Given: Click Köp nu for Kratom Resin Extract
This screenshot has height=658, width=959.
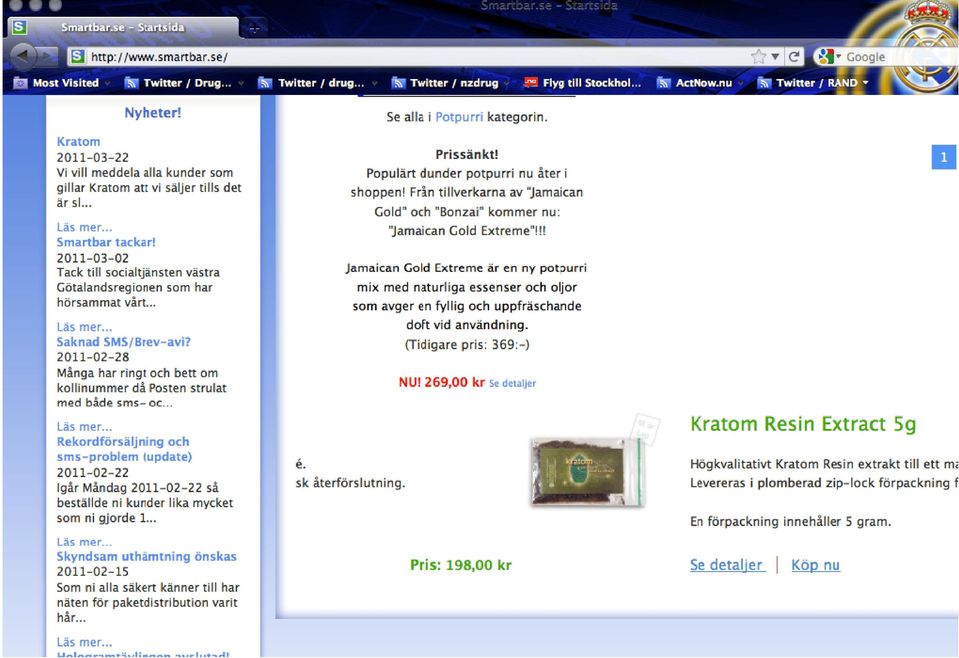Looking at the screenshot, I should click(x=815, y=565).
